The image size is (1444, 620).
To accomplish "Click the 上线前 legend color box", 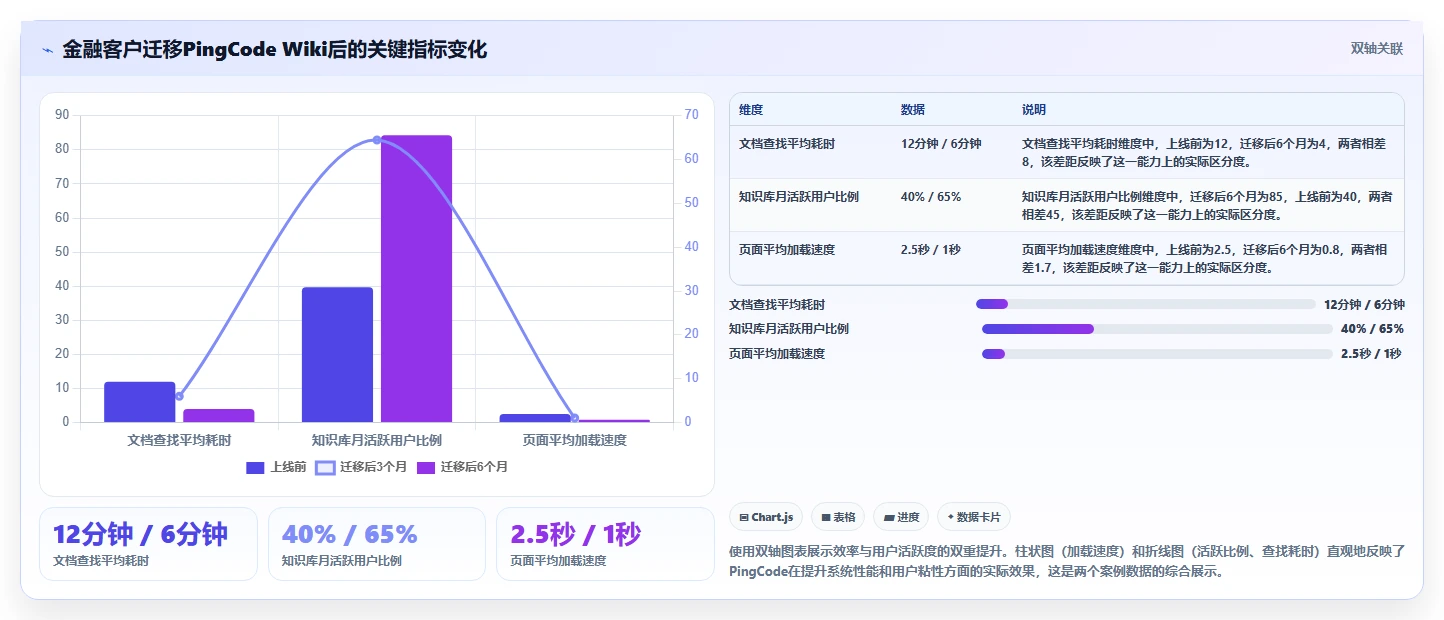I will [255, 467].
